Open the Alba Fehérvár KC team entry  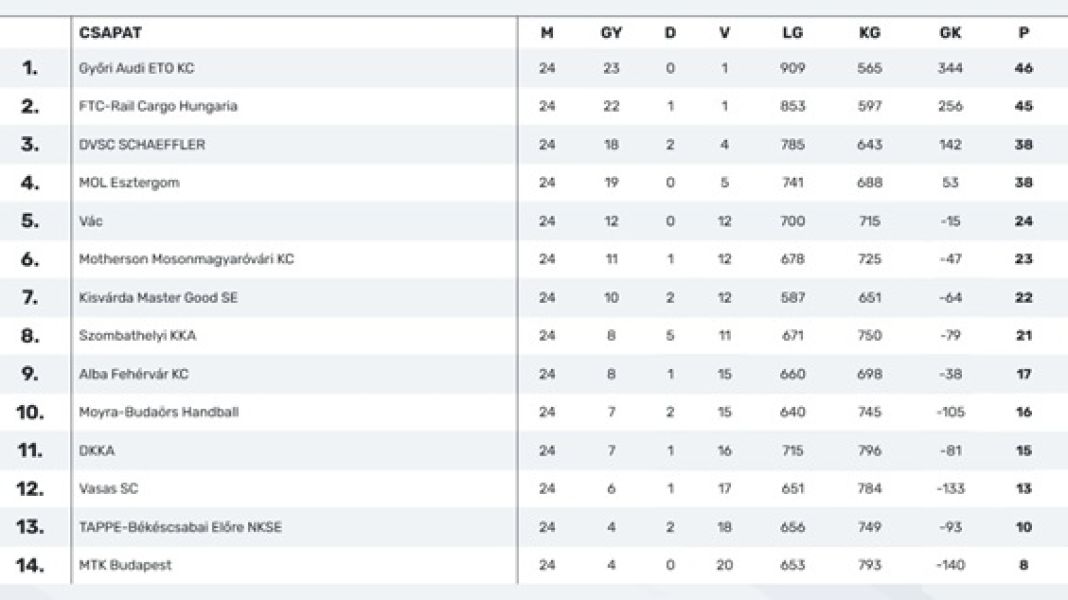tap(133, 374)
